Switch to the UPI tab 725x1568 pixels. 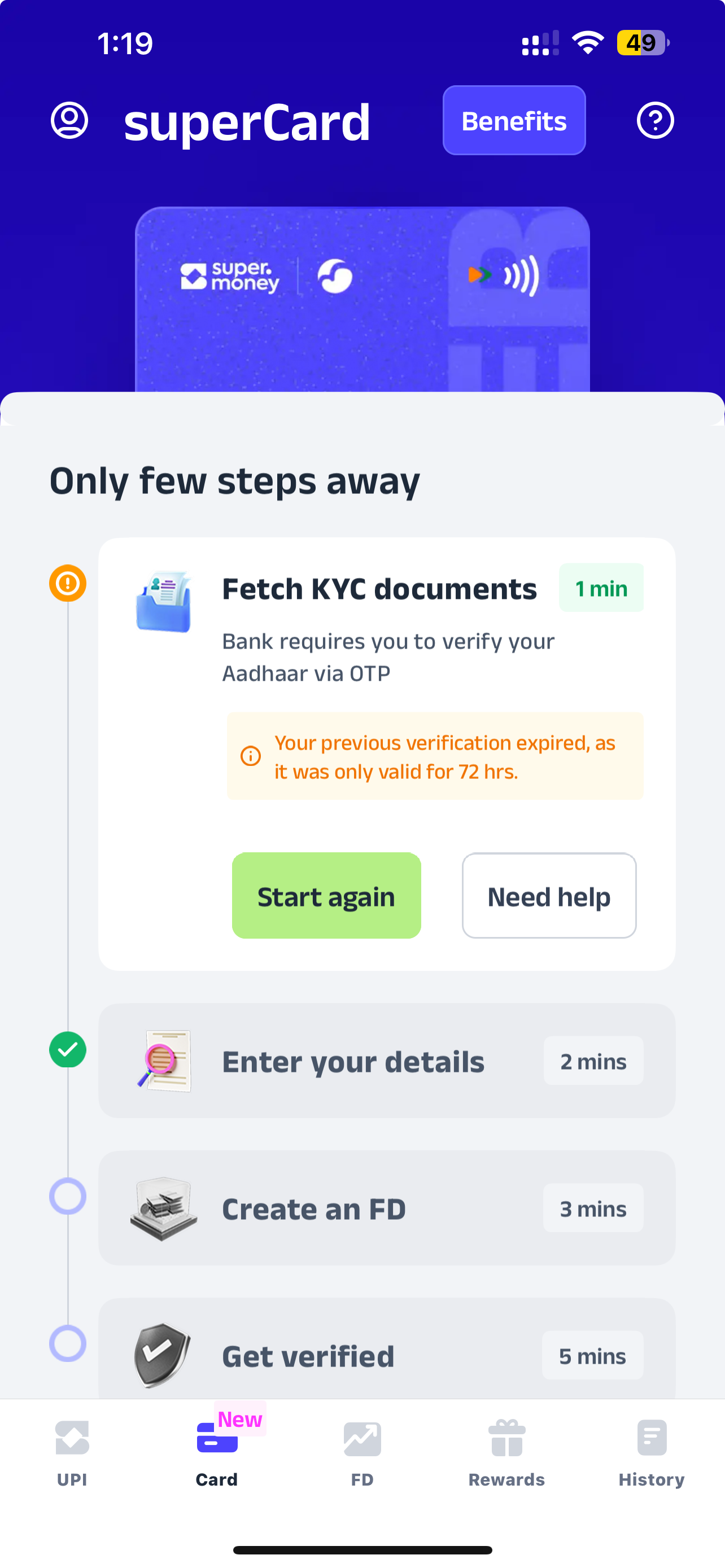pyautogui.click(x=72, y=1452)
